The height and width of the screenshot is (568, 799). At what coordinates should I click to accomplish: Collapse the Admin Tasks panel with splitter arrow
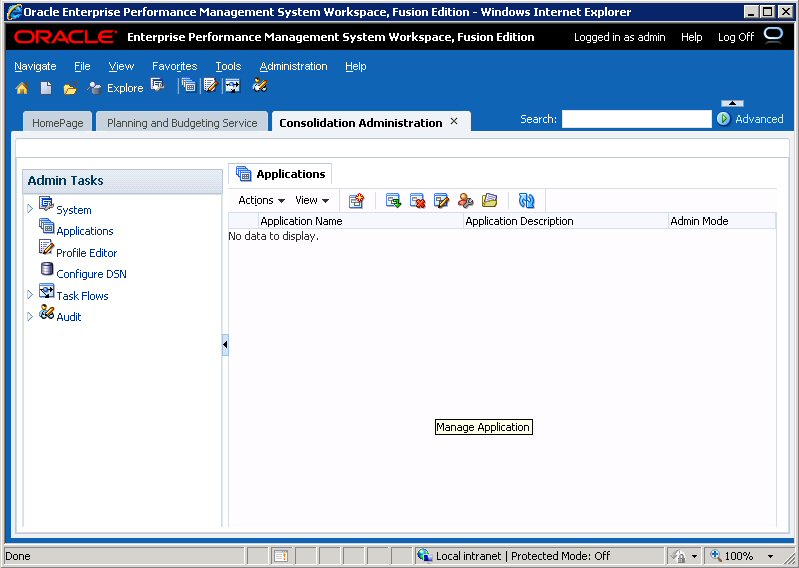pos(225,345)
